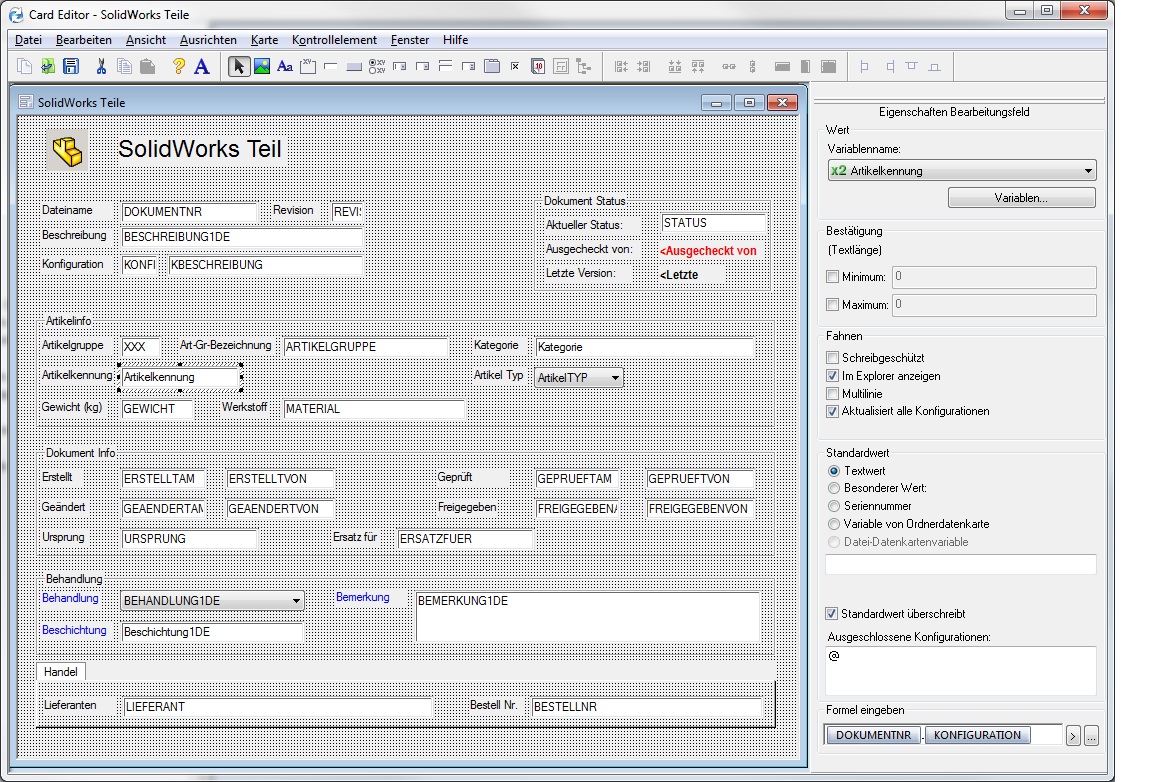
Task: Select the date field control tool
Action: [x=538, y=67]
